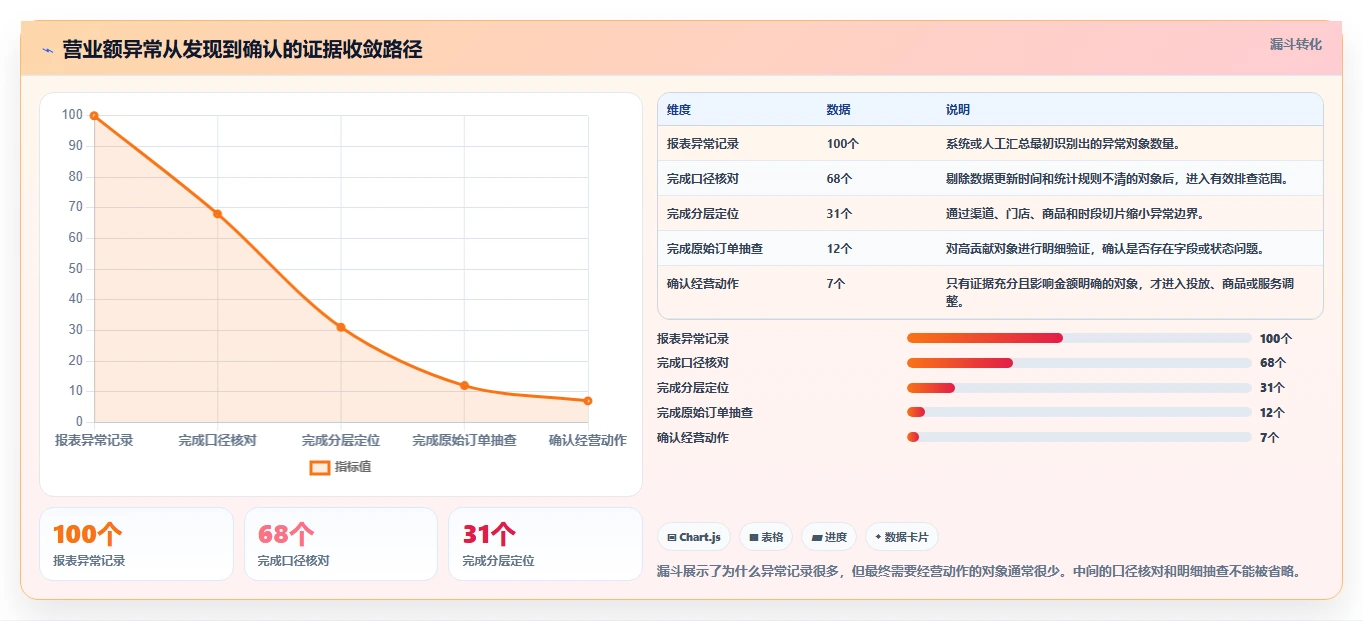1363x621 pixels.
Task: Select the 数据卡片 chip
Action: tap(901, 537)
